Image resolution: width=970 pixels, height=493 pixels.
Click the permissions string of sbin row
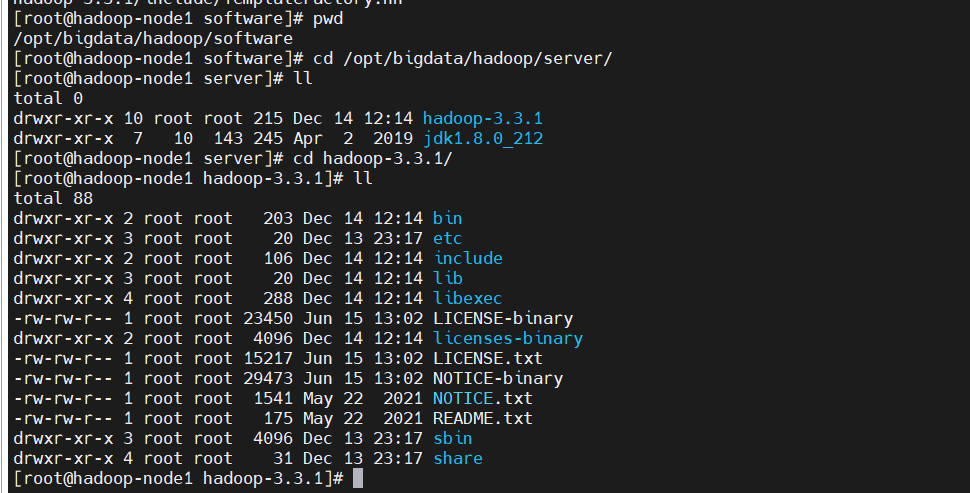tap(63, 438)
